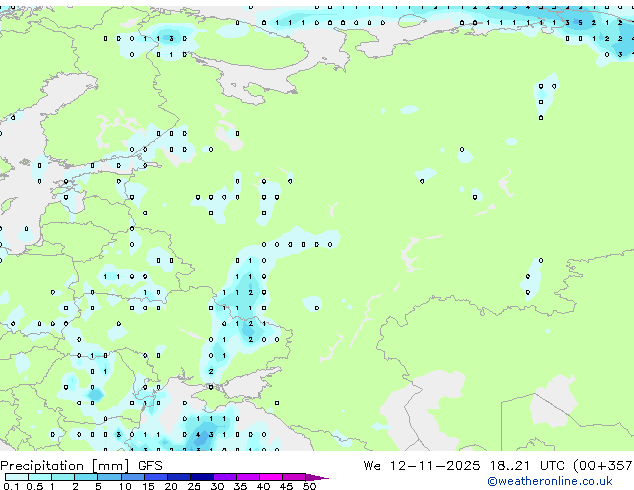
Task: Pick the 10–15 mm legend color swatch
Action: [x=132, y=477]
